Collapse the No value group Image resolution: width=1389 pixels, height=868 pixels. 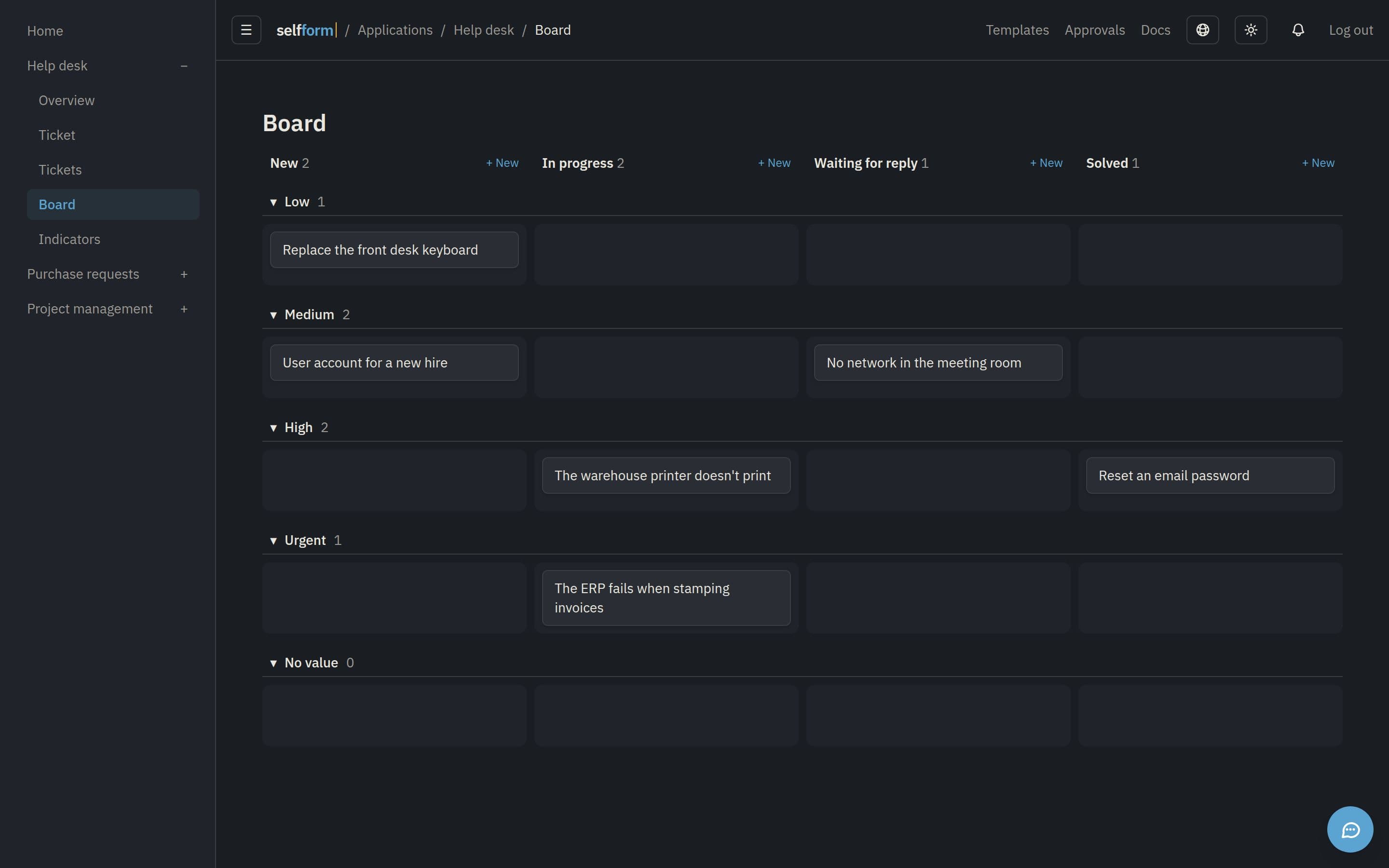(x=273, y=663)
